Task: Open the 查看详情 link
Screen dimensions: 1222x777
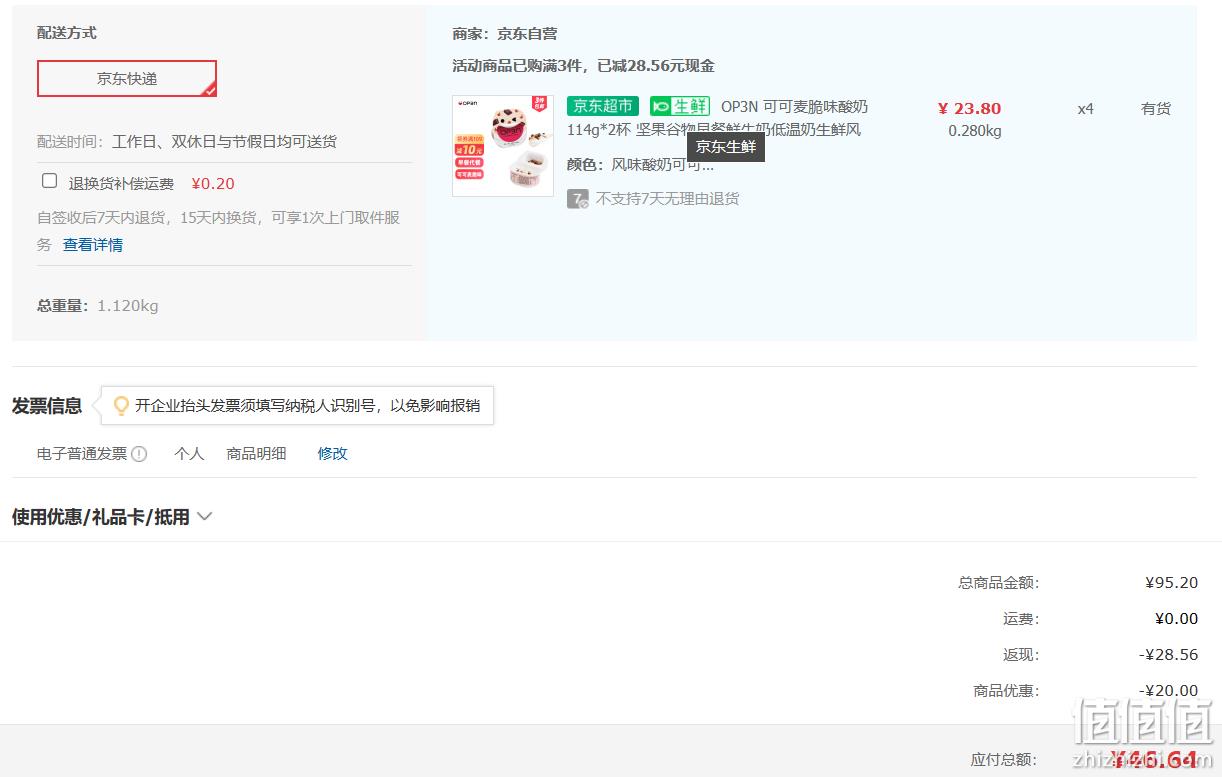Action: click(x=93, y=245)
